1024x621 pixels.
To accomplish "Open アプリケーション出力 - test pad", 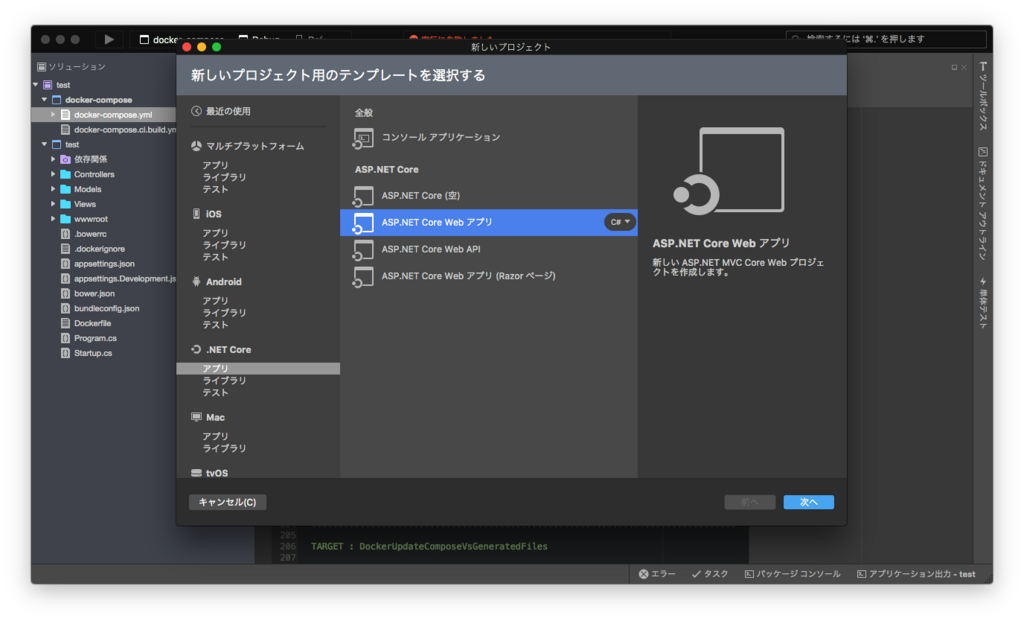I will (916, 574).
